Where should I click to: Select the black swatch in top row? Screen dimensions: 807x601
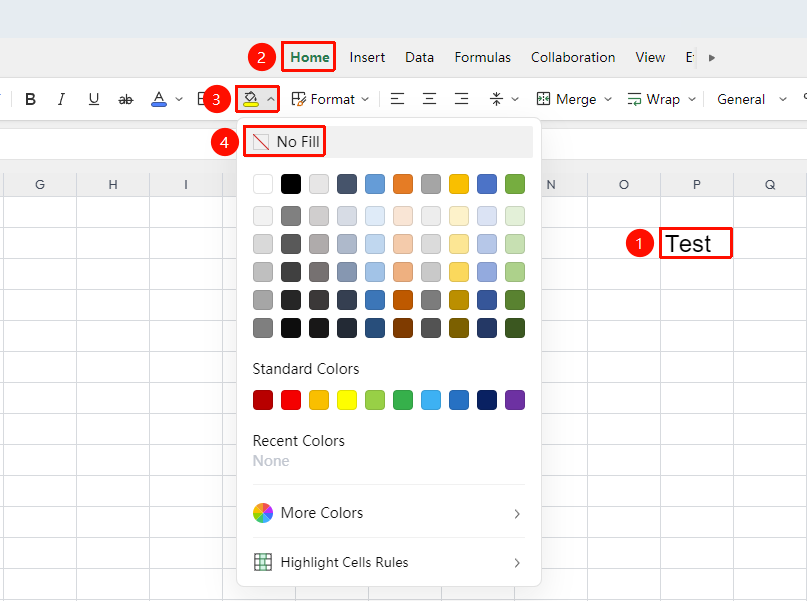[291, 184]
